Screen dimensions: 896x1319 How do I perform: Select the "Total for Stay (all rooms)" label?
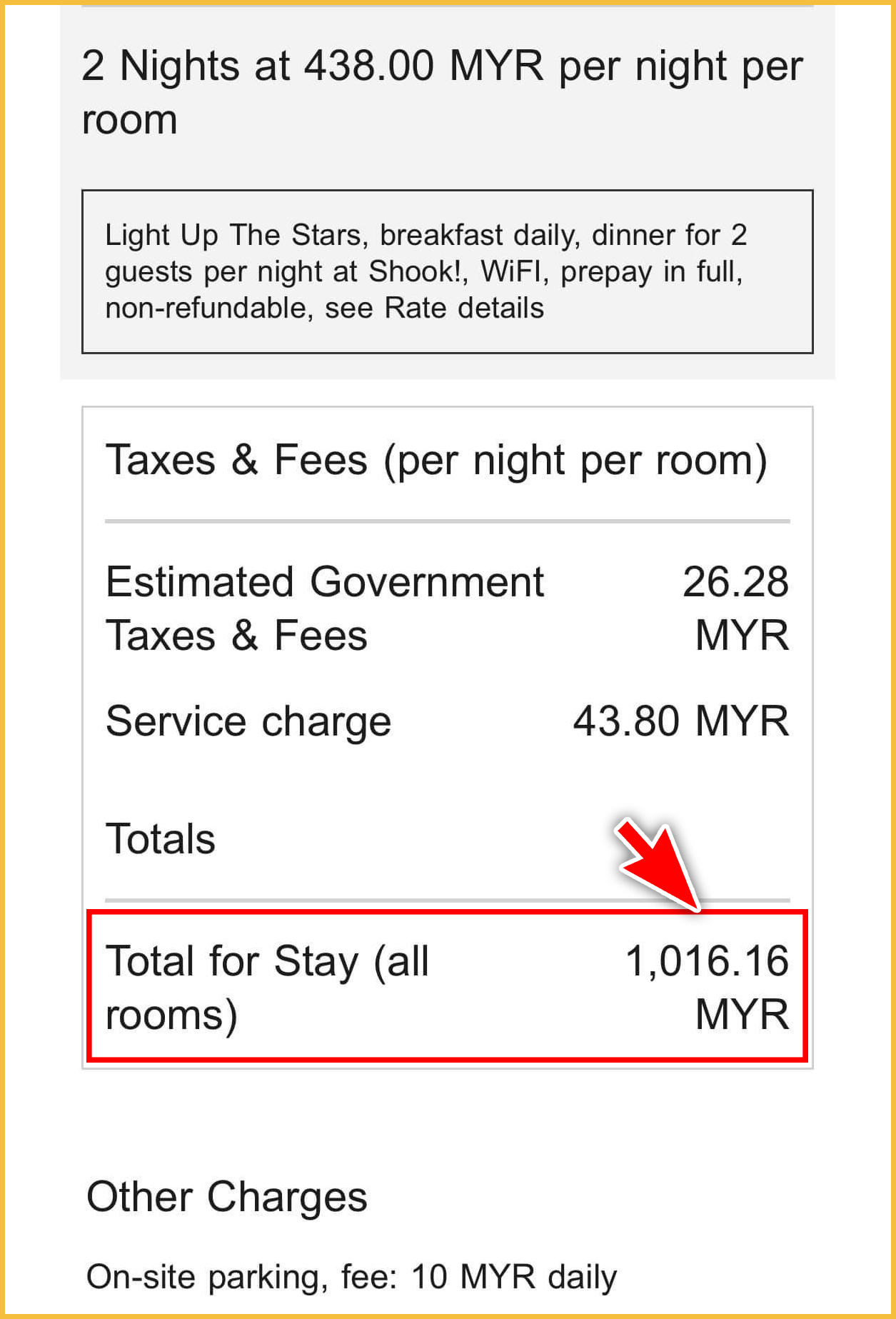266,988
